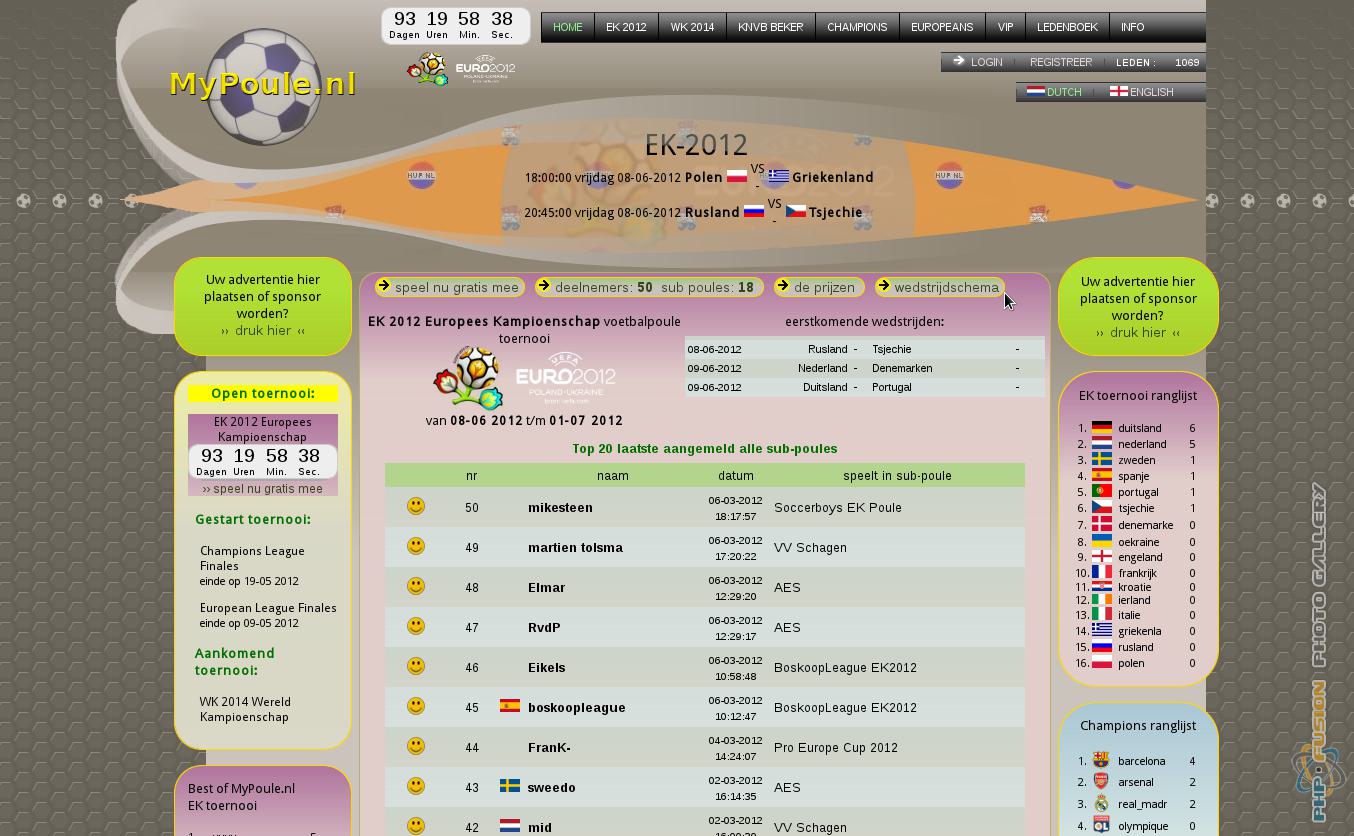Click the small Euro 2012 logo near the countdown
The width and height of the screenshot is (1354, 836).
click(461, 69)
